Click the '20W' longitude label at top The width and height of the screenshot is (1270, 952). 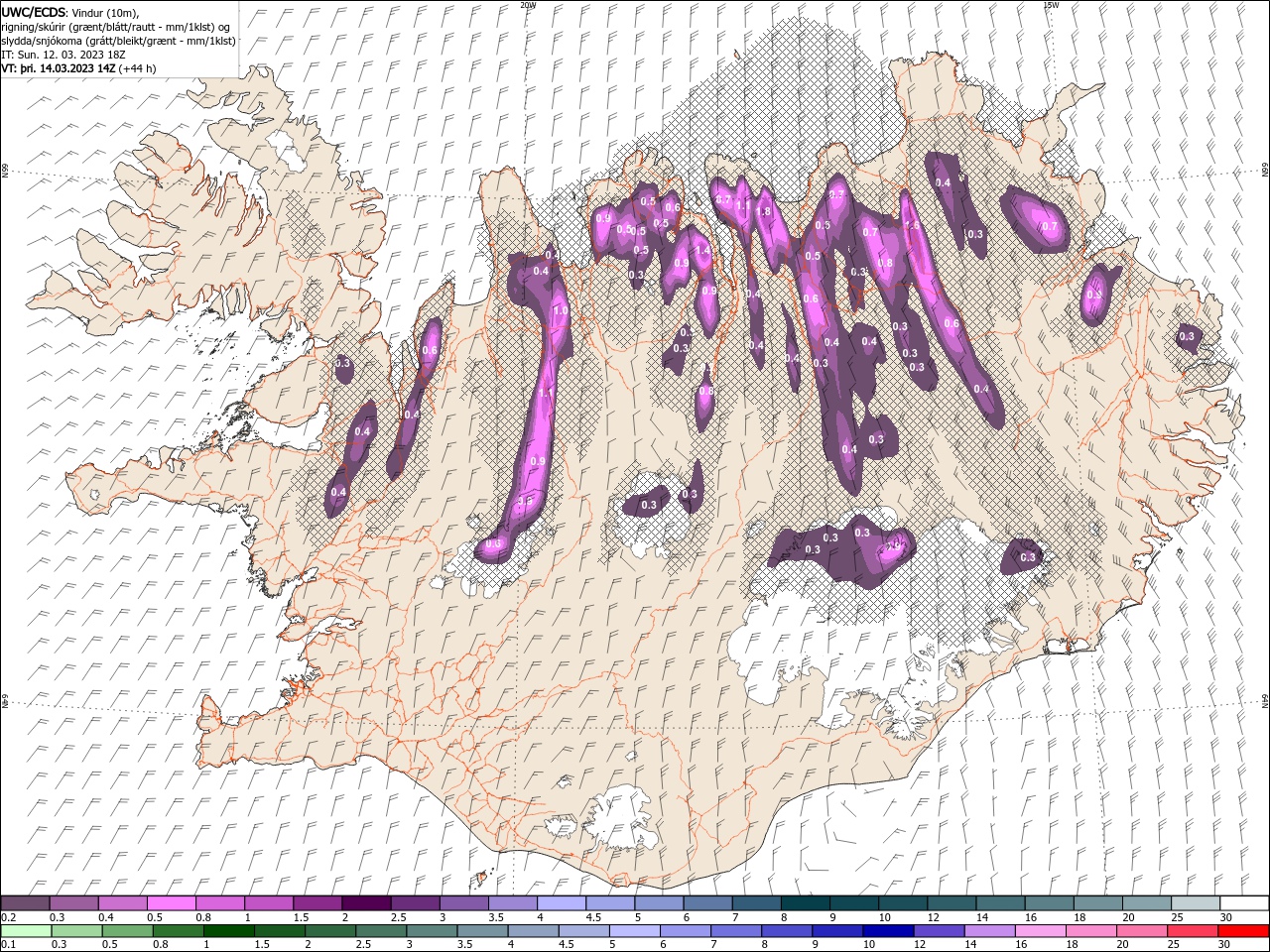(528, 5)
